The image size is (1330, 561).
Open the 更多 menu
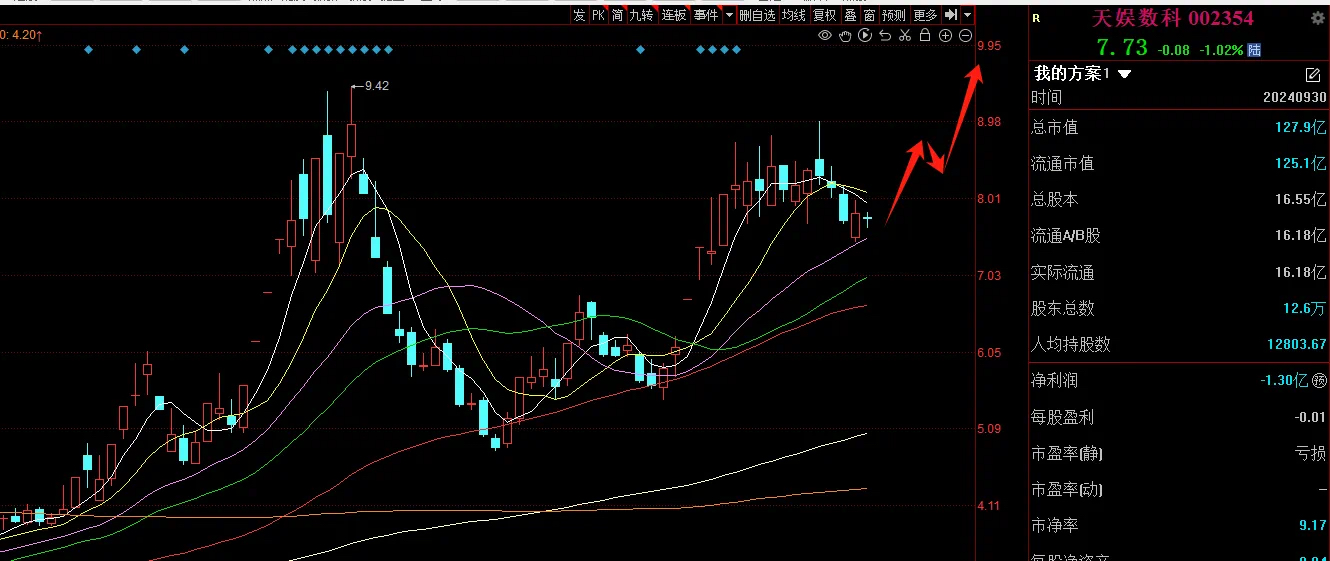coord(925,15)
